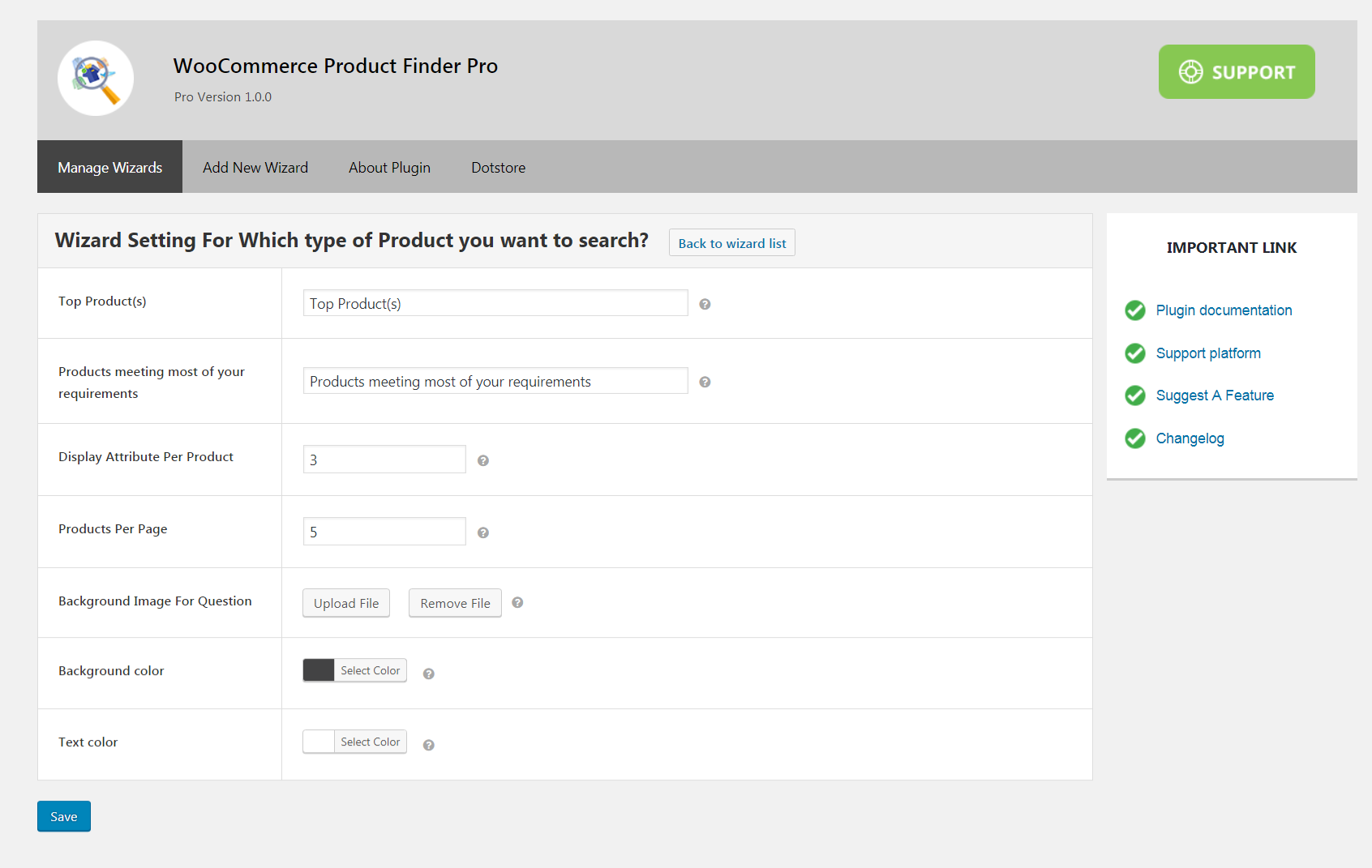Click the Display Attribute Per Product label
This screenshot has width=1372, height=868.
pos(146,457)
